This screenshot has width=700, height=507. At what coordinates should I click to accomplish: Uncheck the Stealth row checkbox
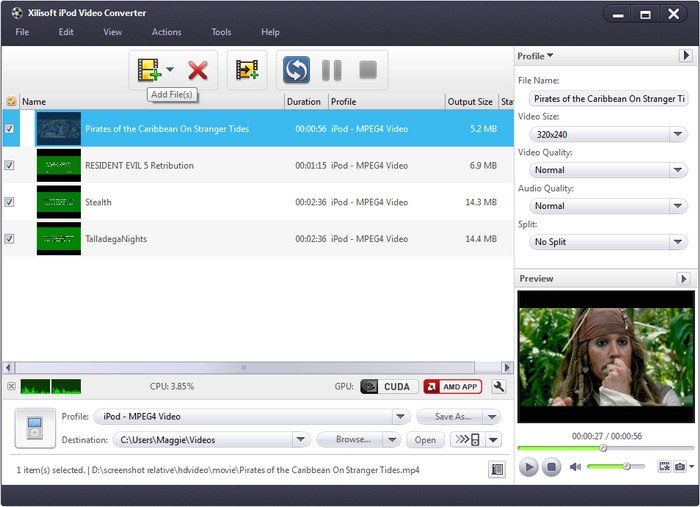pos(9,202)
